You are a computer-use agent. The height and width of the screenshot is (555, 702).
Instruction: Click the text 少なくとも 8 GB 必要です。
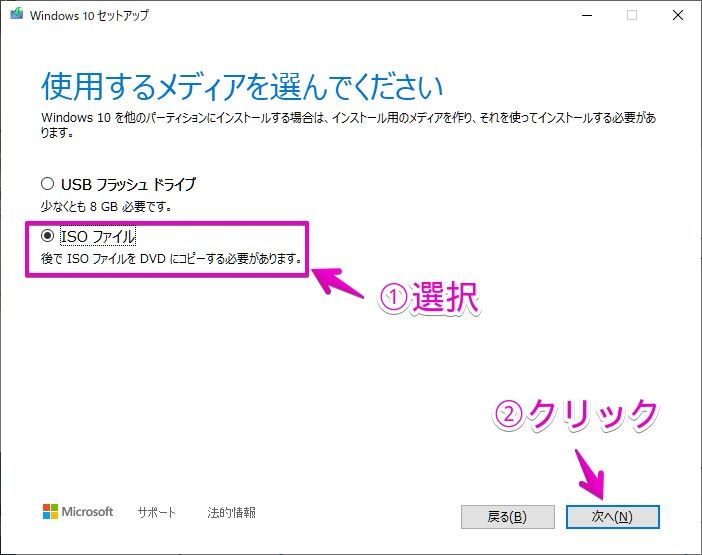[107, 206]
